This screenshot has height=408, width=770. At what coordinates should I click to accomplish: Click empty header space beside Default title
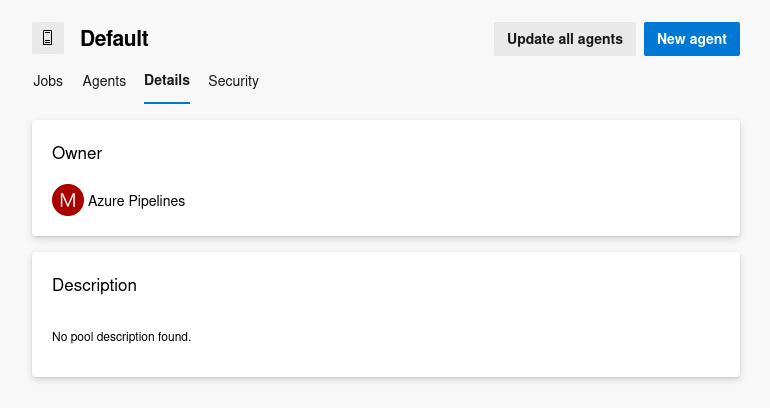319,38
